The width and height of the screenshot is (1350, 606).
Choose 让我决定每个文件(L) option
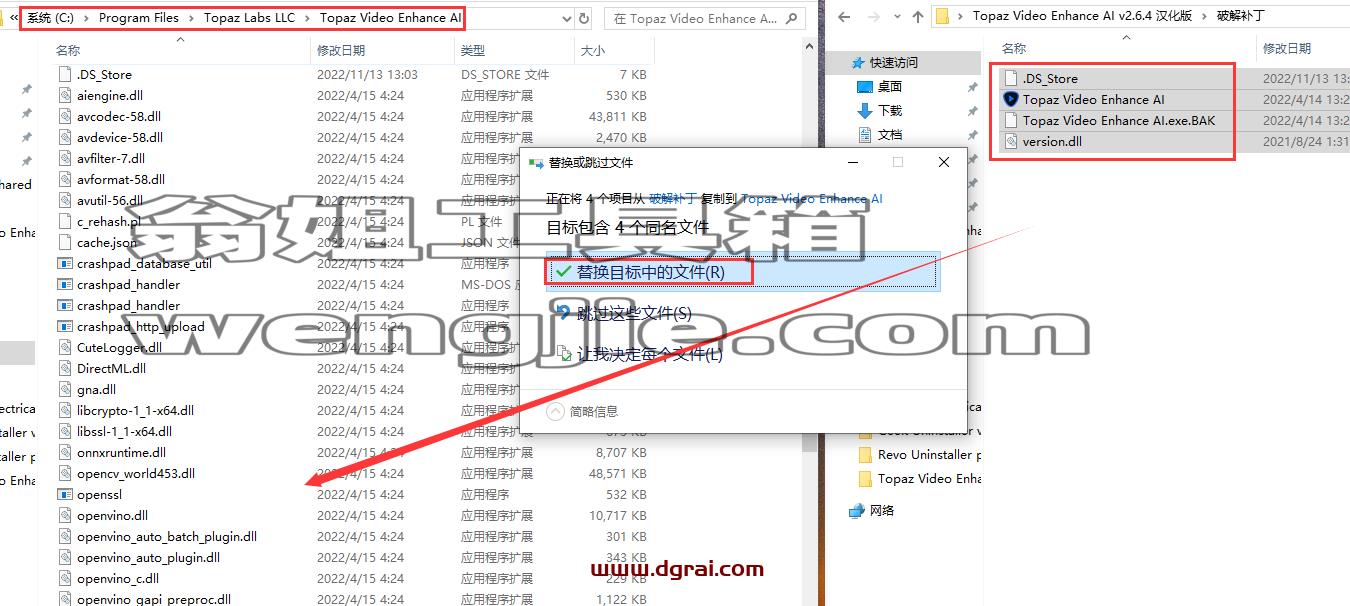point(640,354)
